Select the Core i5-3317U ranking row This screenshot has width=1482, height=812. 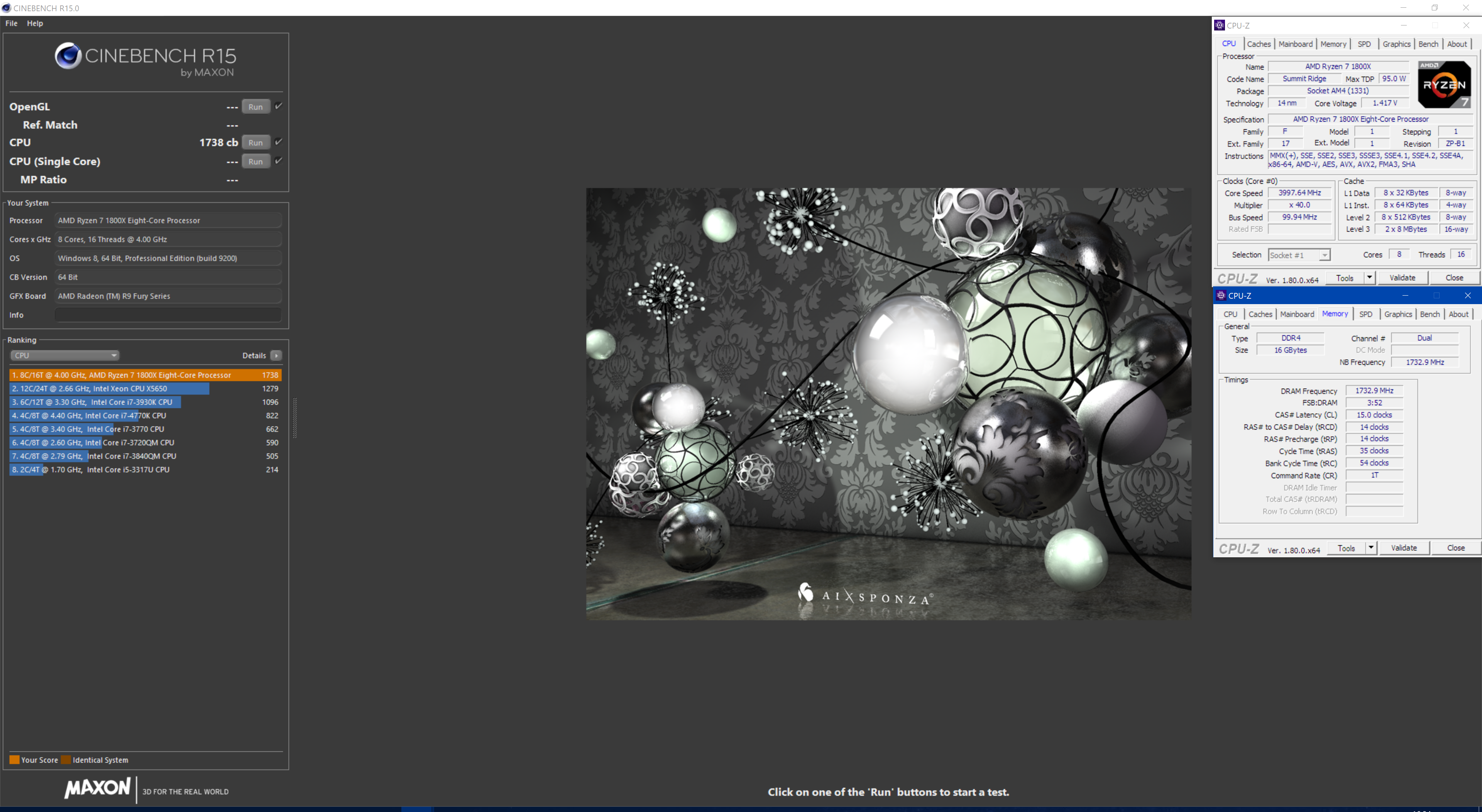pos(145,470)
